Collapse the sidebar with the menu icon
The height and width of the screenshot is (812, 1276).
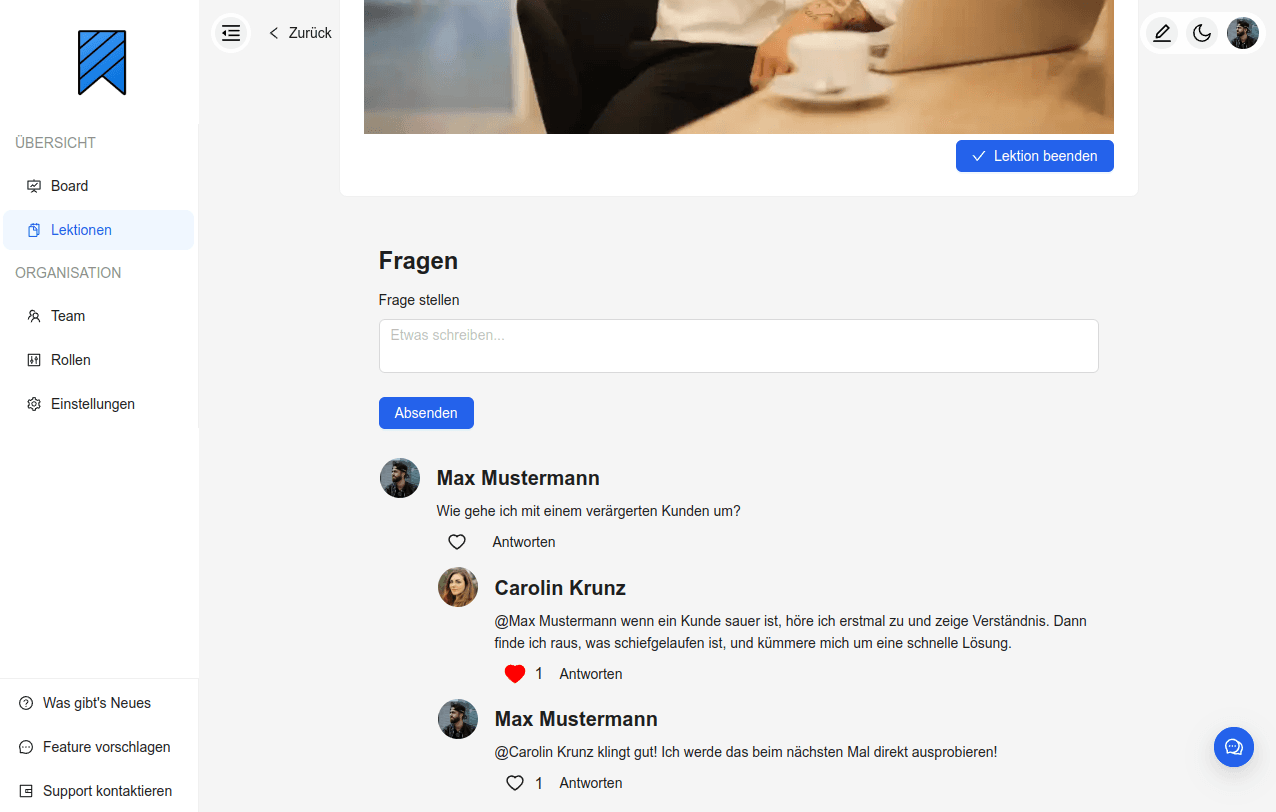(231, 33)
